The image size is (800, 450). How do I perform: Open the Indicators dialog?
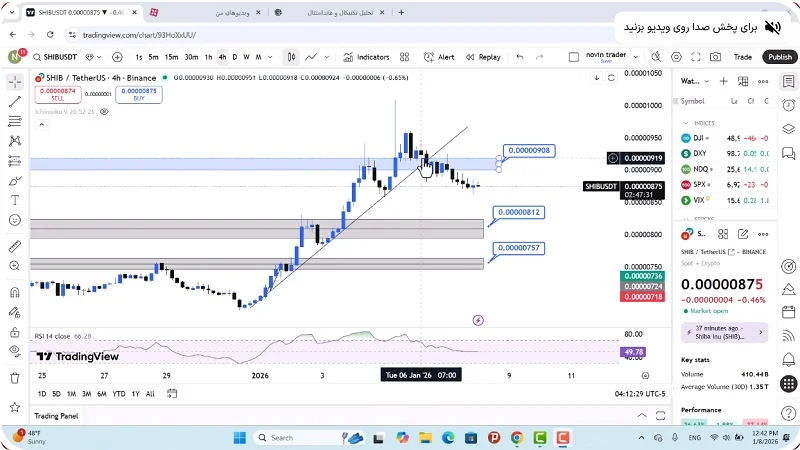tap(366, 57)
